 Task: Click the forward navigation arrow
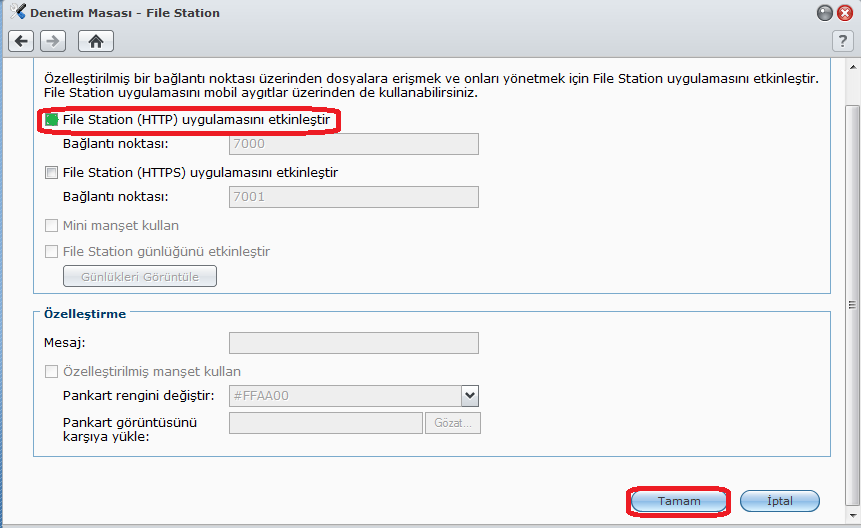(x=53, y=41)
